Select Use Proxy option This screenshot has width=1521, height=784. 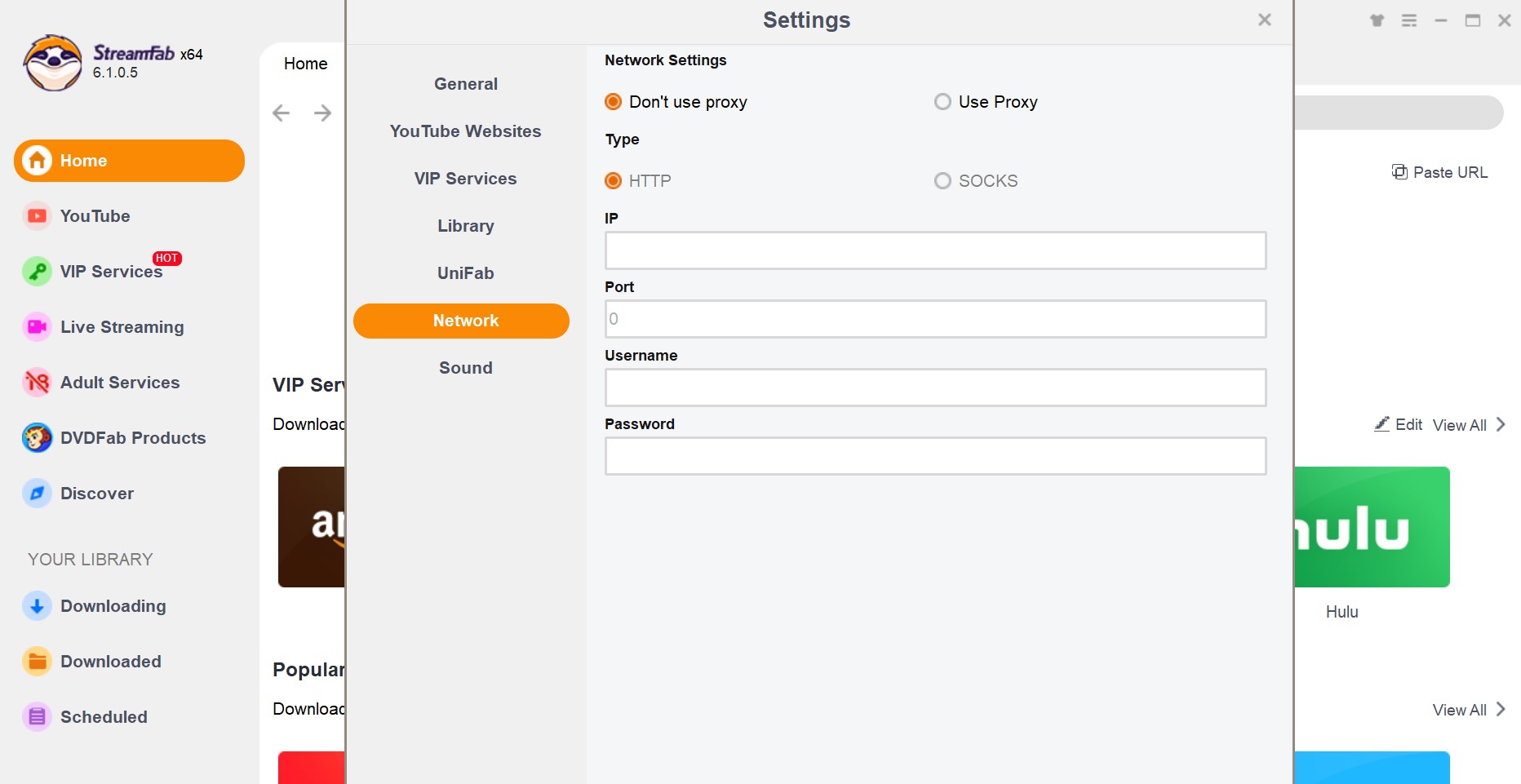[x=986, y=102]
